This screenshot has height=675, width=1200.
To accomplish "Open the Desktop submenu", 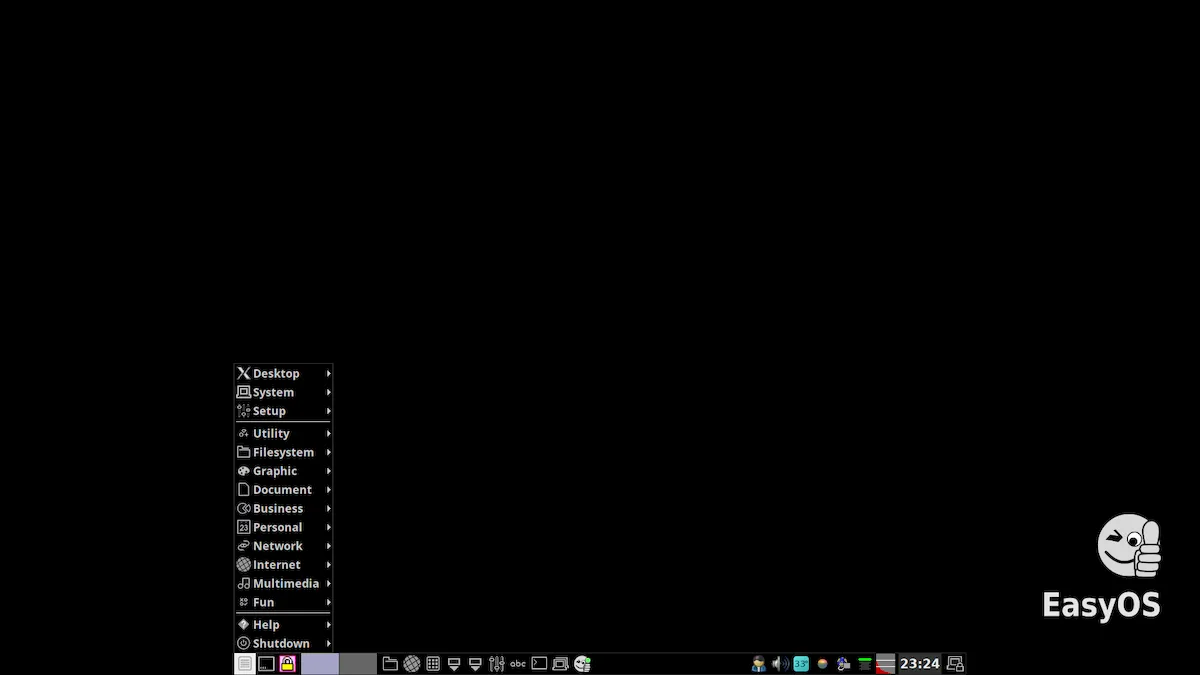I will [x=284, y=373].
